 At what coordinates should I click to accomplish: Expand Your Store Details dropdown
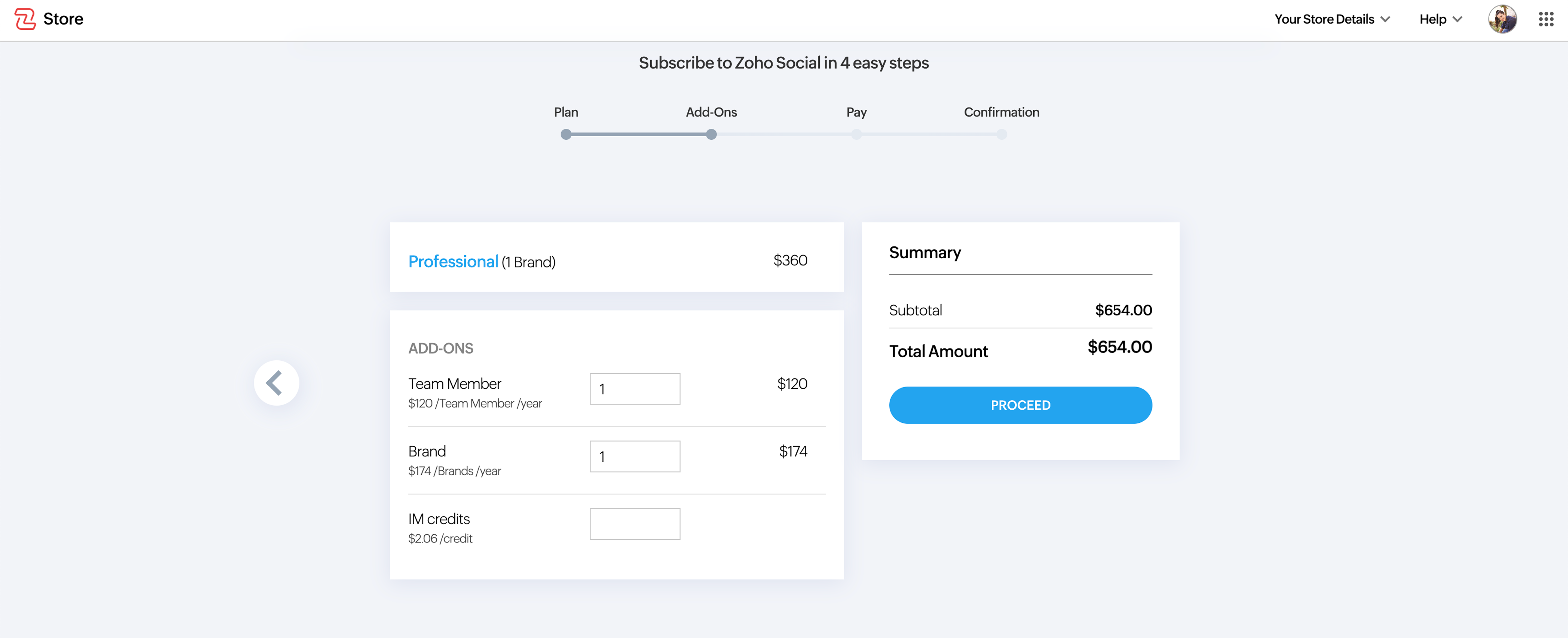pos(1331,19)
